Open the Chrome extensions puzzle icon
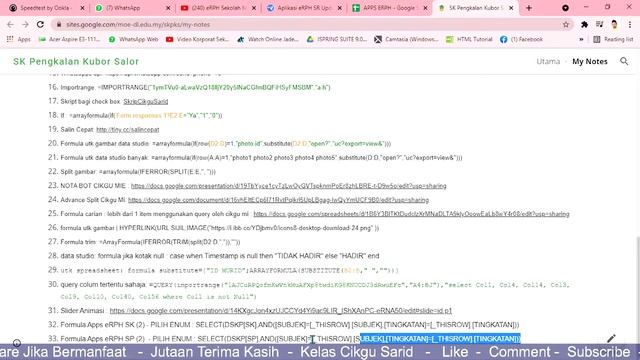Screen dimensions: 640x360 point(584,24)
